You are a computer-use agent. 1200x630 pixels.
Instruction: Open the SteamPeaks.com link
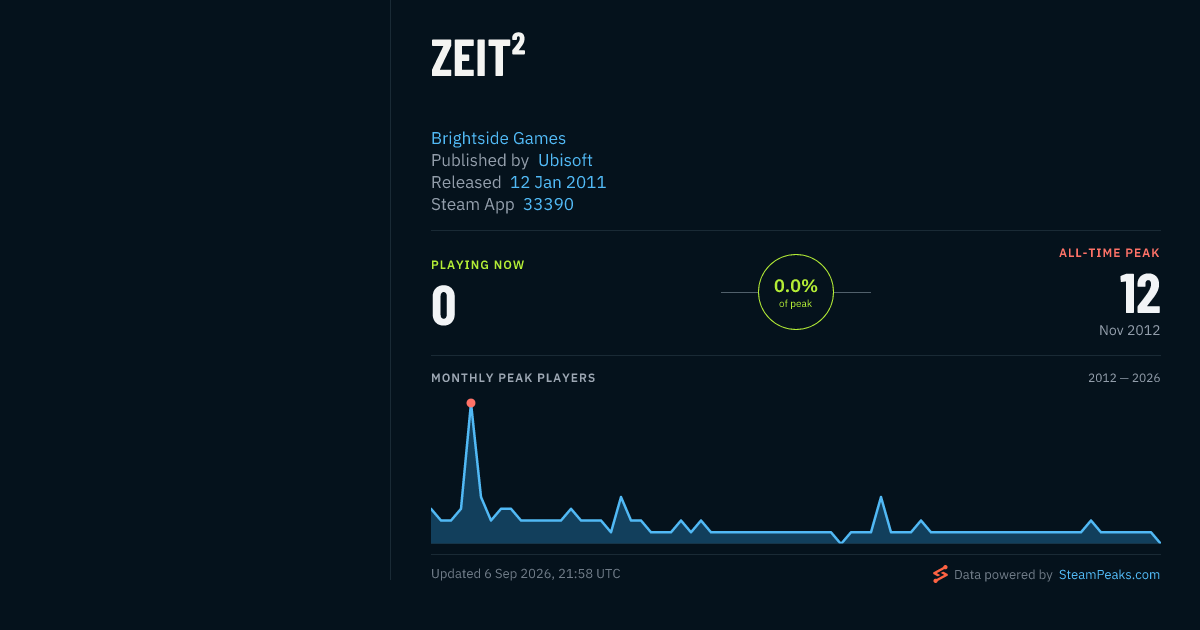1109,575
